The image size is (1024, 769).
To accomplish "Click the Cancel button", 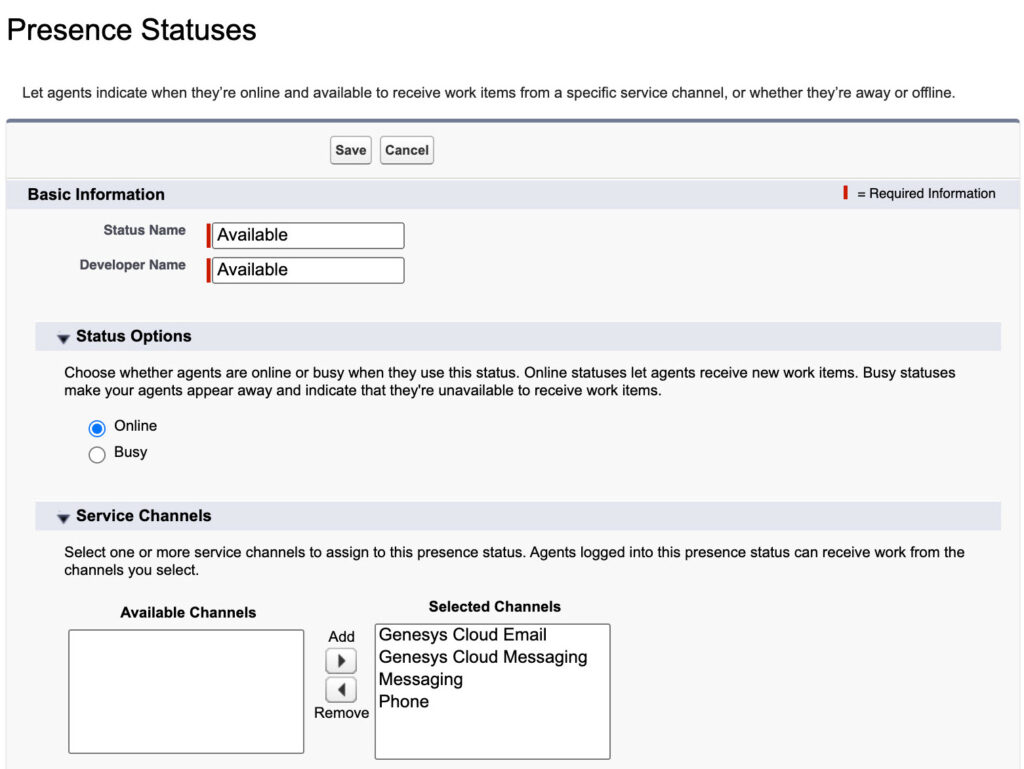I will pos(406,150).
